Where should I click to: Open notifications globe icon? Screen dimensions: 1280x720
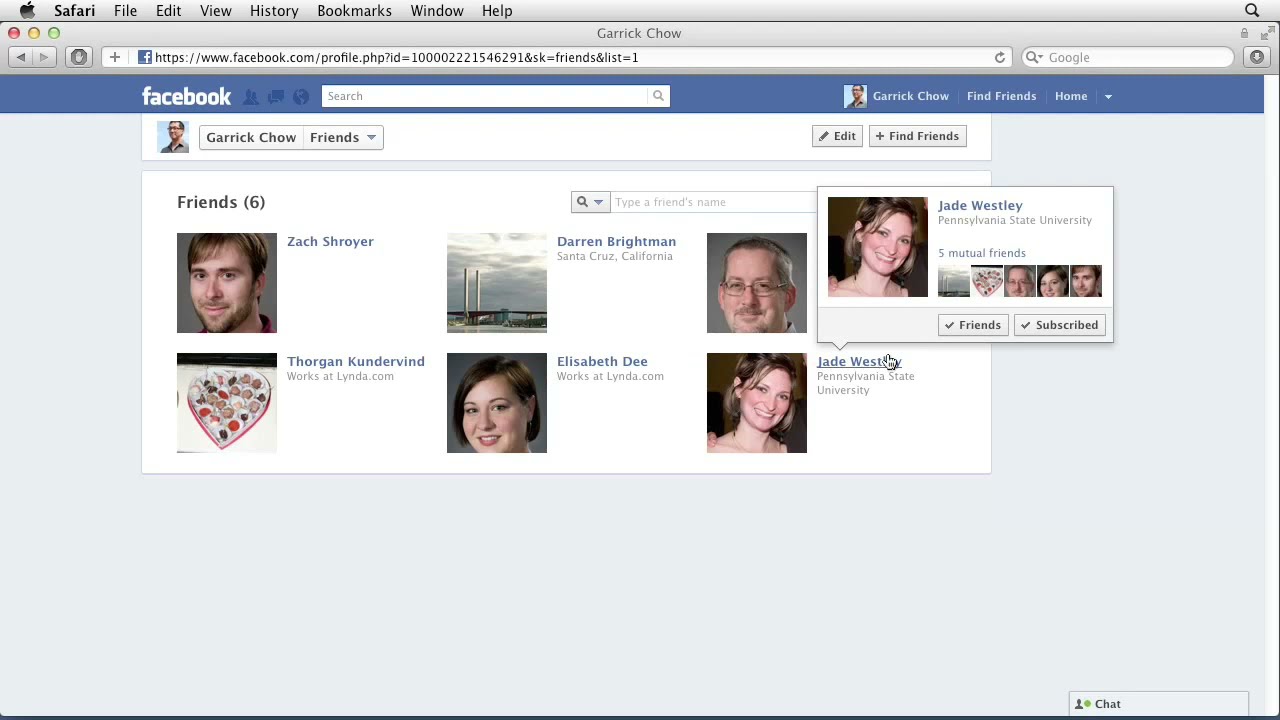point(300,97)
